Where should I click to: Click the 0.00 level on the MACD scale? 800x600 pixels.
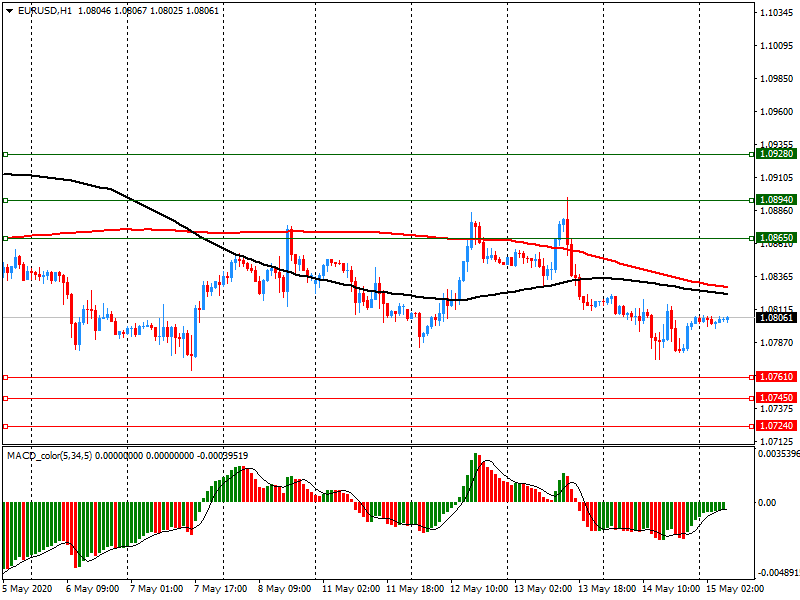766,503
